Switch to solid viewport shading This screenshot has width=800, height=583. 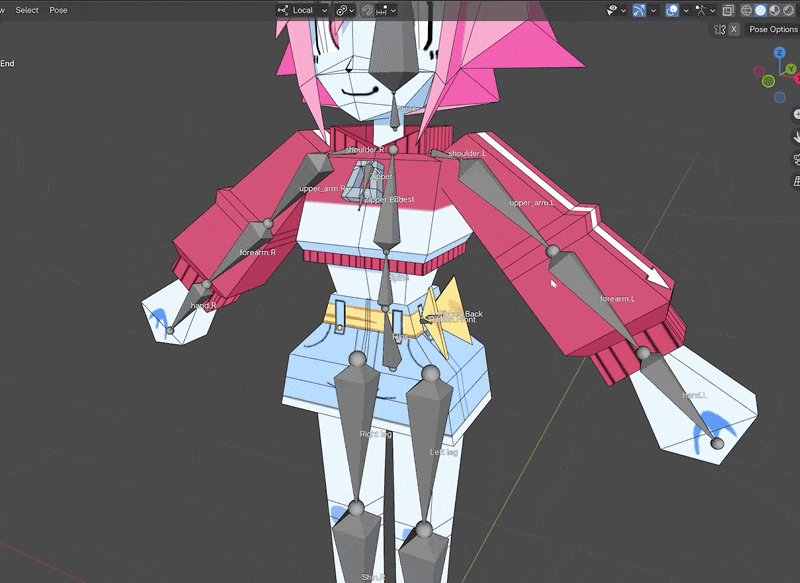760,10
